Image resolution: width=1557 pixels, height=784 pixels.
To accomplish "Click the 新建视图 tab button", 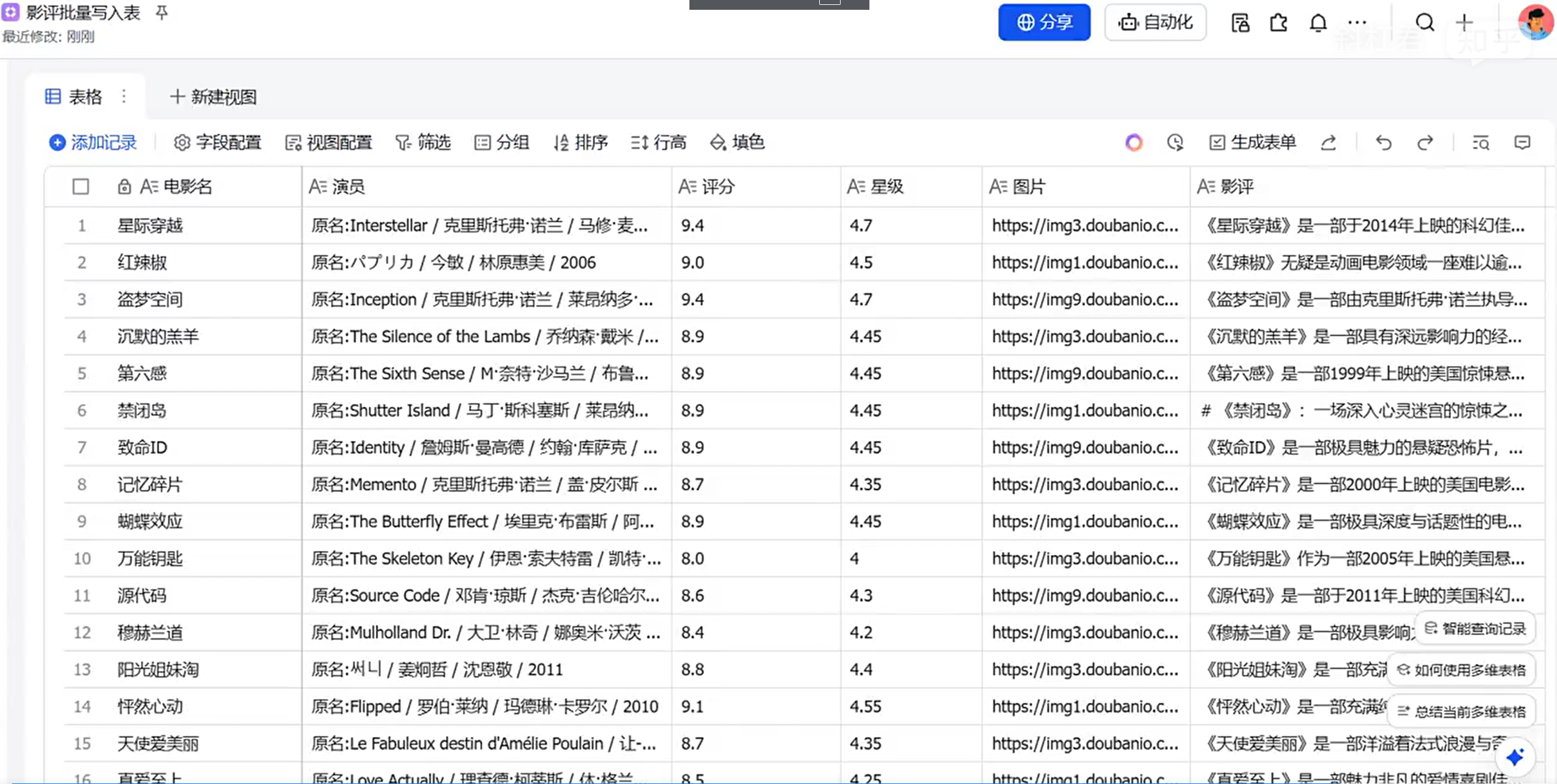I will click(x=213, y=97).
